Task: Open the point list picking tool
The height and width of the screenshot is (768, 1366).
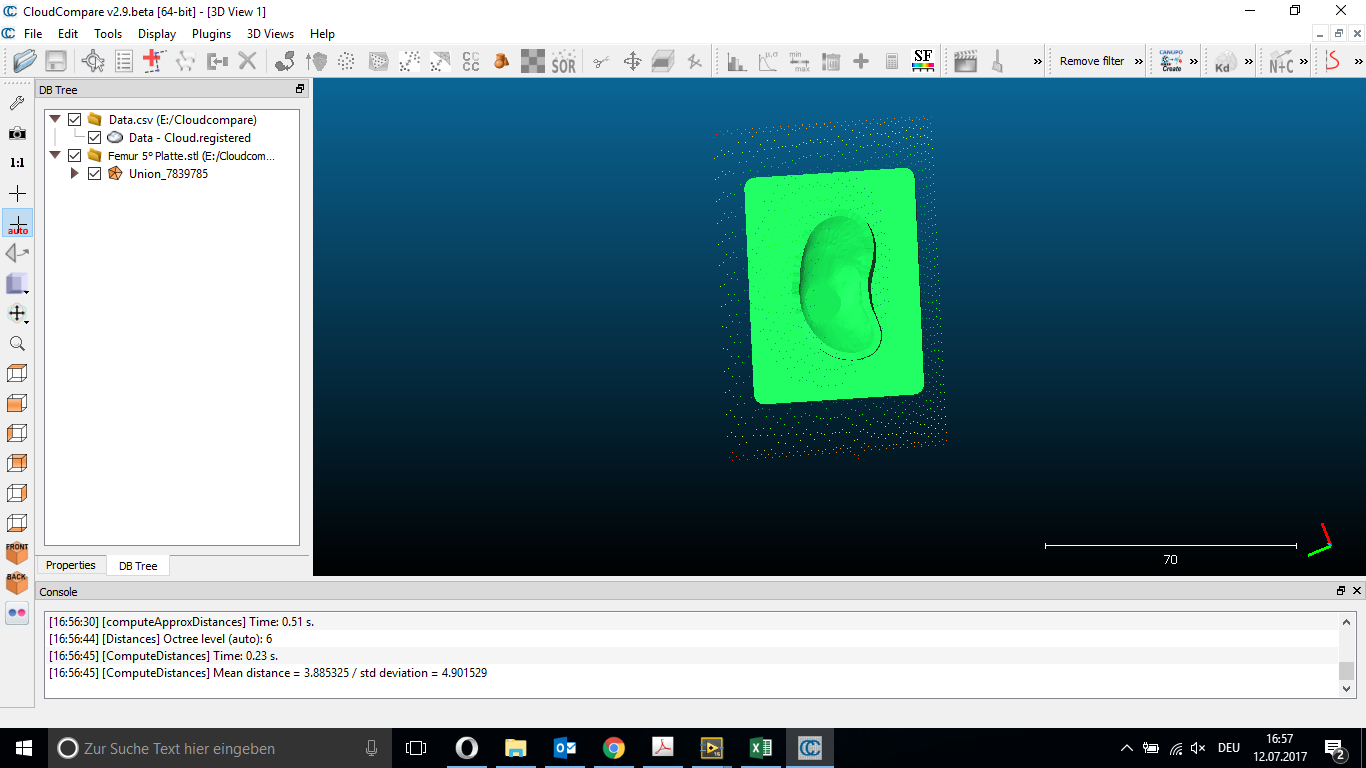Action: click(124, 61)
